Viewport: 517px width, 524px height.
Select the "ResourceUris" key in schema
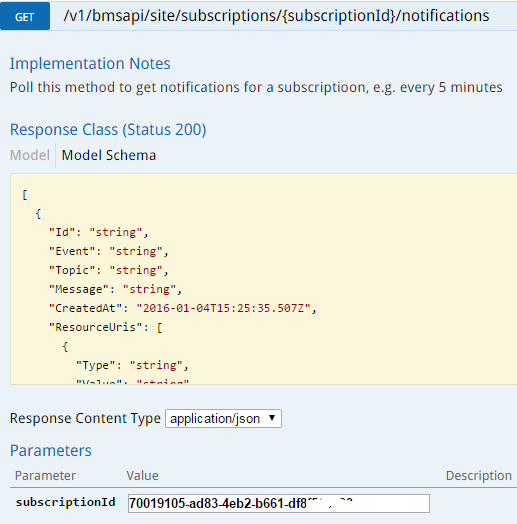pos(96,327)
